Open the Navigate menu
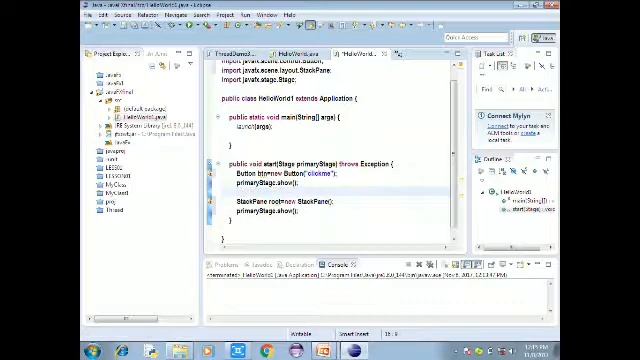Image resolution: width=640 pixels, height=360 pixels. [x=176, y=15]
